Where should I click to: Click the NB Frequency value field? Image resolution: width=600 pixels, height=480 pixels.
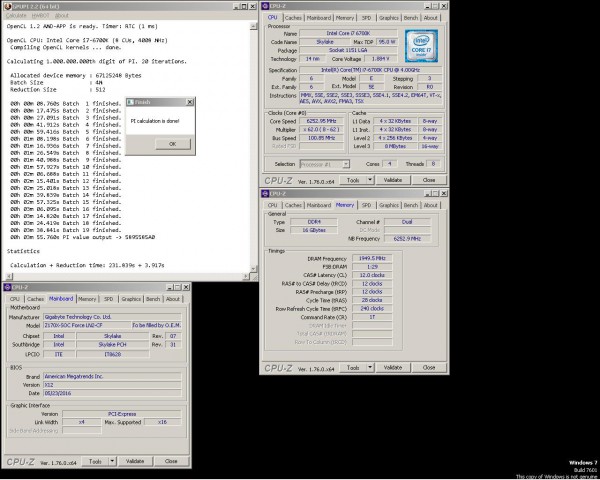tap(407, 238)
